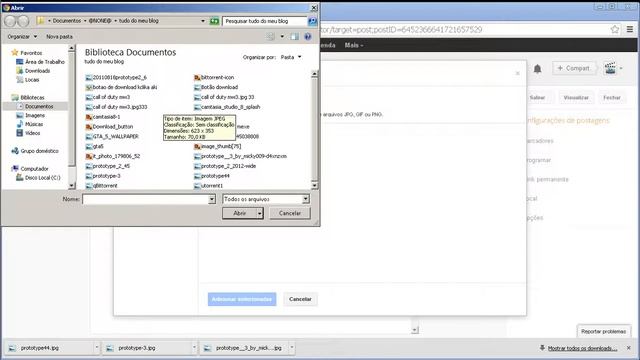Select Grupo doméstico in sidebar
The image size is (640, 360).
click(35, 151)
